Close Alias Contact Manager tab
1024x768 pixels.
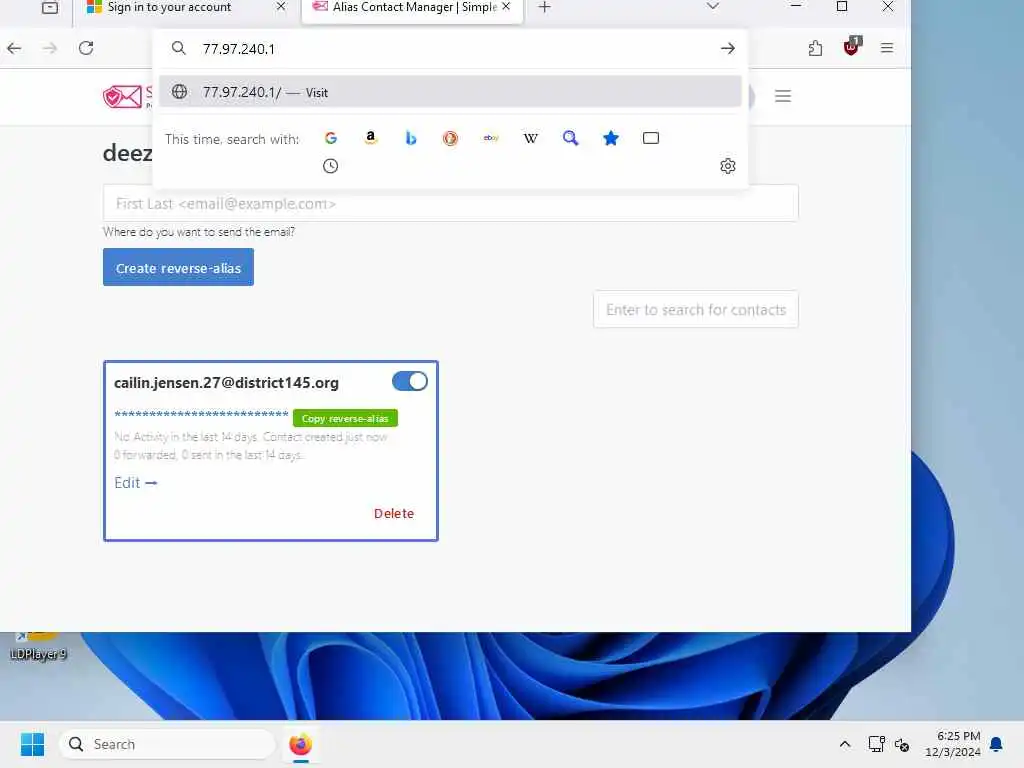pos(506,7)
